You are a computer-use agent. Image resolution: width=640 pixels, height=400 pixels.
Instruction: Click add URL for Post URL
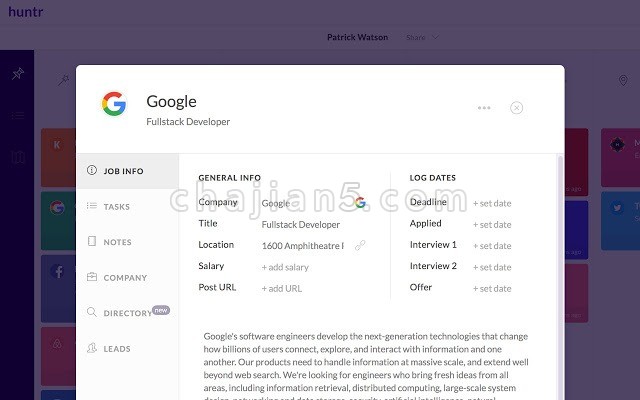coord(281,289)
